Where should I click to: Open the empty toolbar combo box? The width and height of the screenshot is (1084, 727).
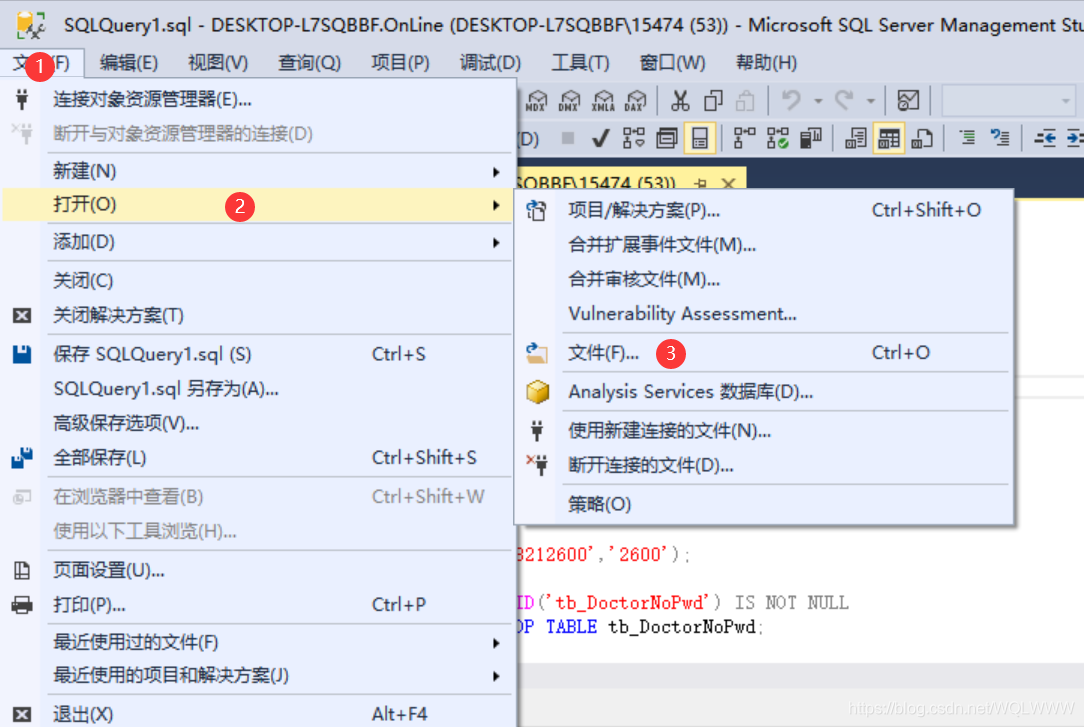pyautogui.click(x=1009, y=101)
